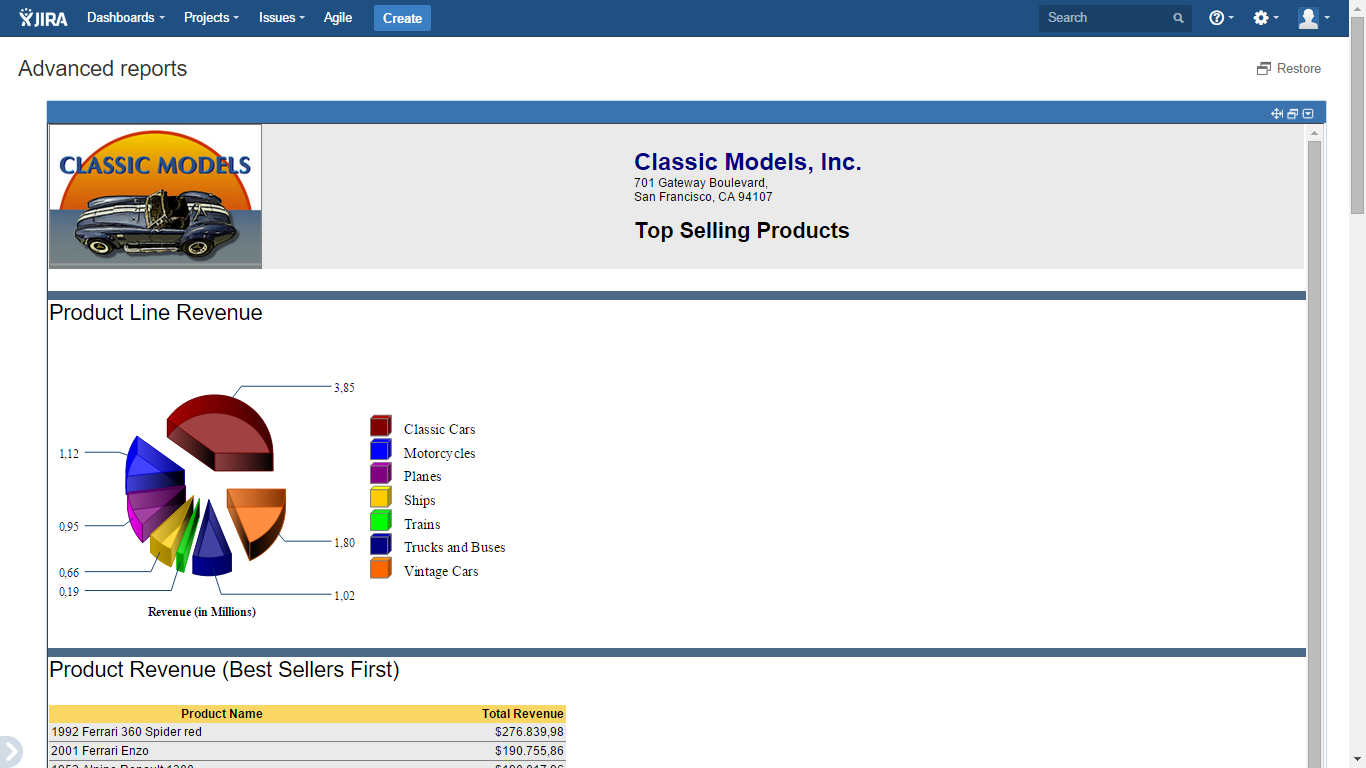Screen dimensions: 1366x768
Task: Open the Agile menu
Action: pos(338,18)
